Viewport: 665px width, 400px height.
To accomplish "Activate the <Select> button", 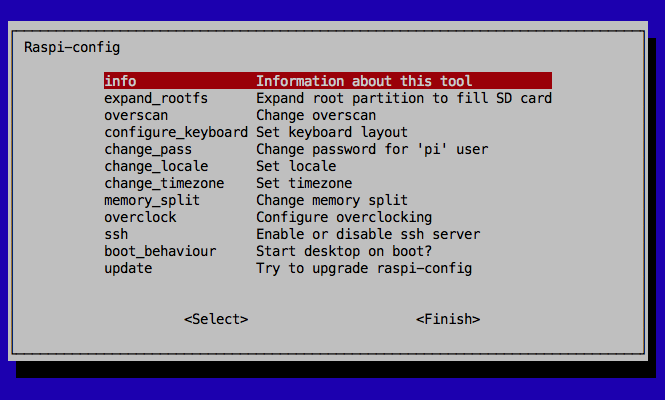I will (x=216, y=319).
